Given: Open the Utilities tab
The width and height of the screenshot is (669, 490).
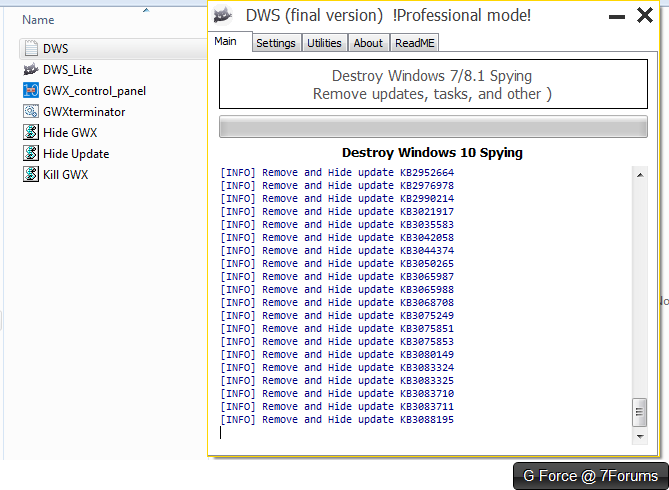Looking at the screenshot, I should click(324, 43).
